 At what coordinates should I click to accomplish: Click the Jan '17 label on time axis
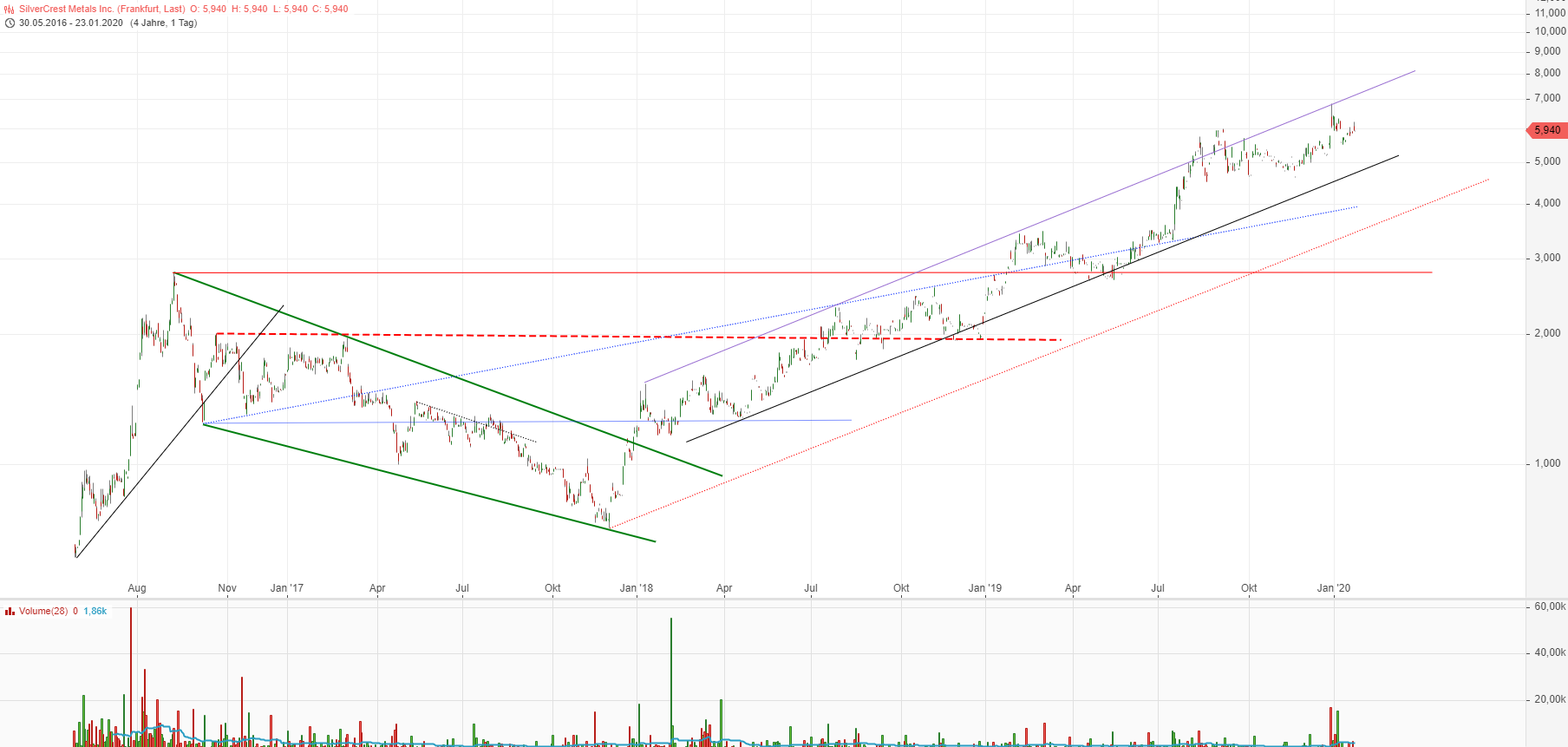[x=286, y=588]
